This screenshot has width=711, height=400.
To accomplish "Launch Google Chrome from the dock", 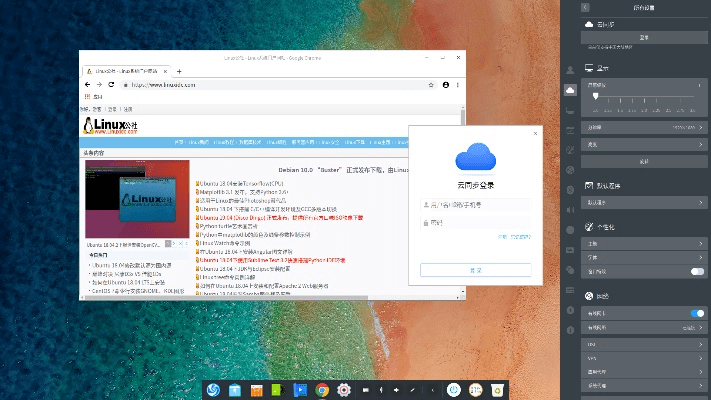I will point(322,389).
